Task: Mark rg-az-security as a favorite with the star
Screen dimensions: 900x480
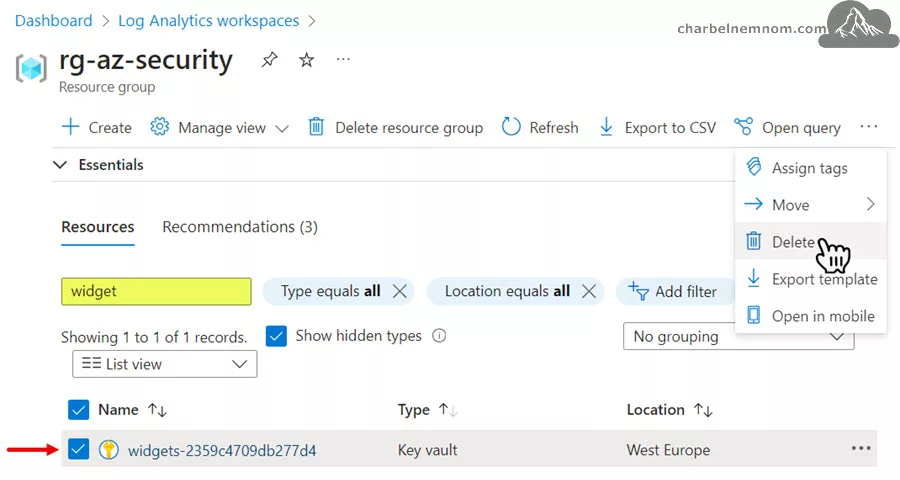Action: [307, 59]
